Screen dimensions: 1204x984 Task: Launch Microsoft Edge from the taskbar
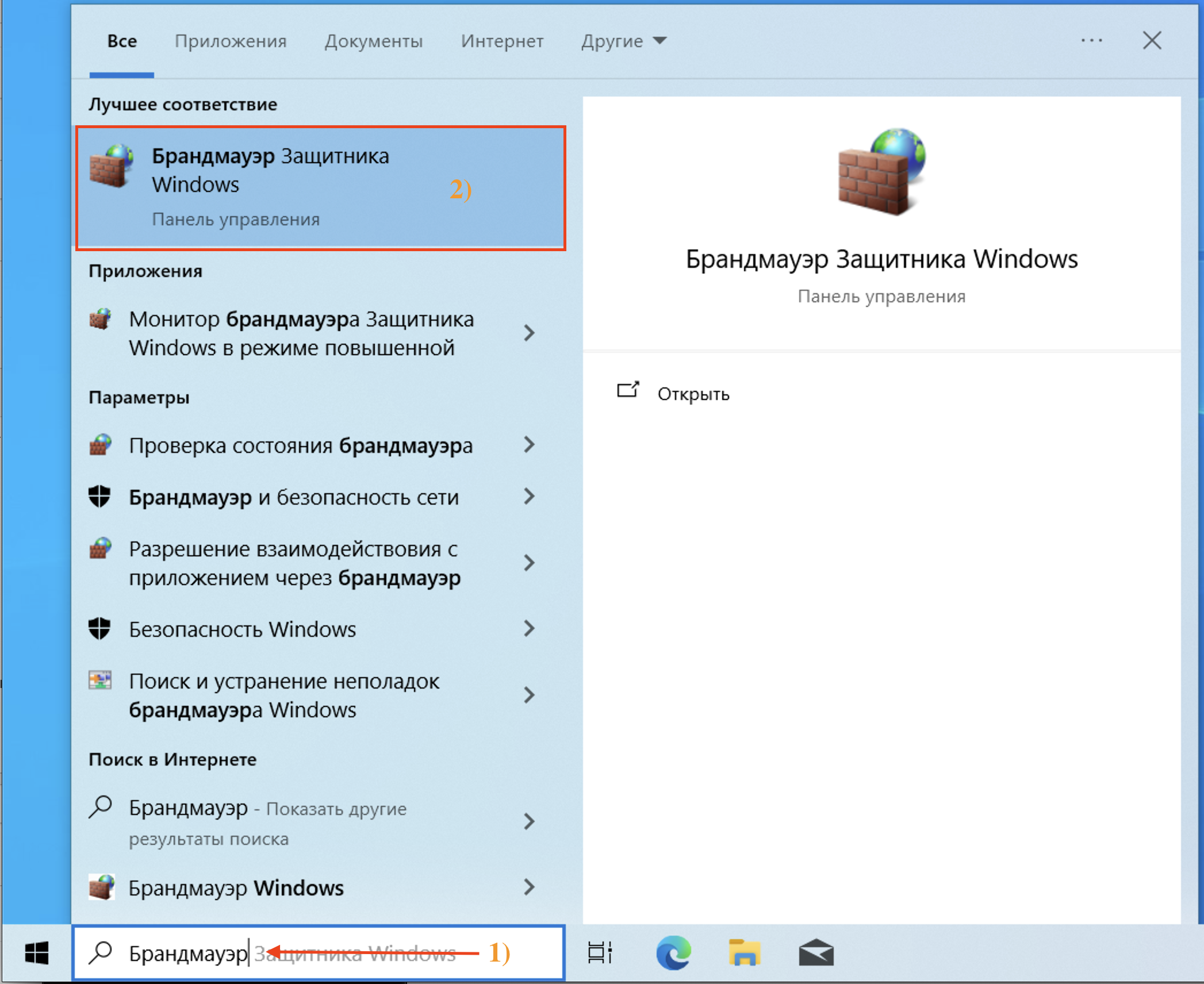click(x=673, y=953)
